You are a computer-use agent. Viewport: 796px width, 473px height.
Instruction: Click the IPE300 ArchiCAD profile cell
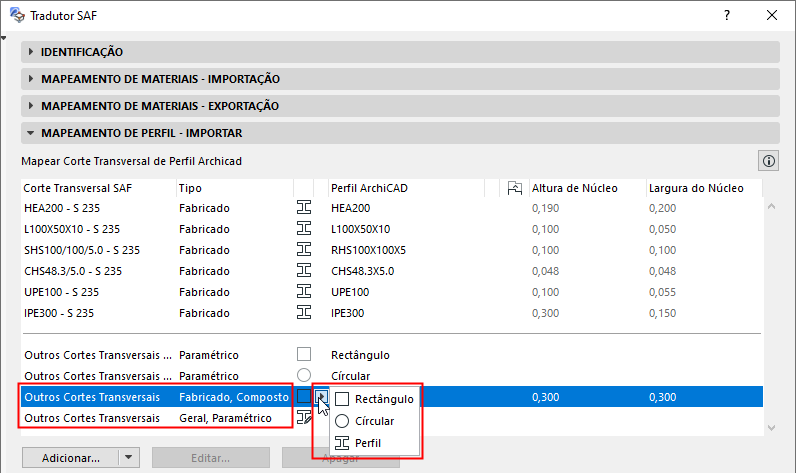point(348,313)
